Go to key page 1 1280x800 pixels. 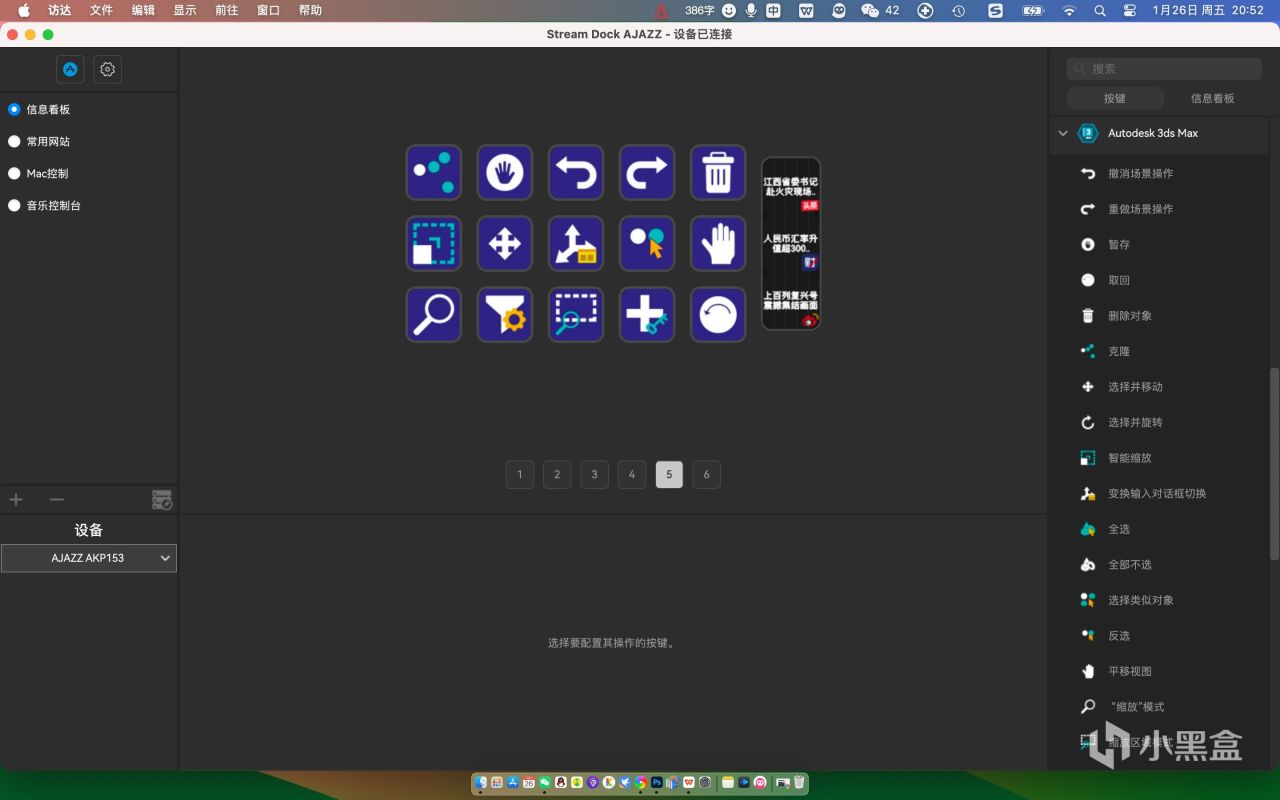point(520,474)
